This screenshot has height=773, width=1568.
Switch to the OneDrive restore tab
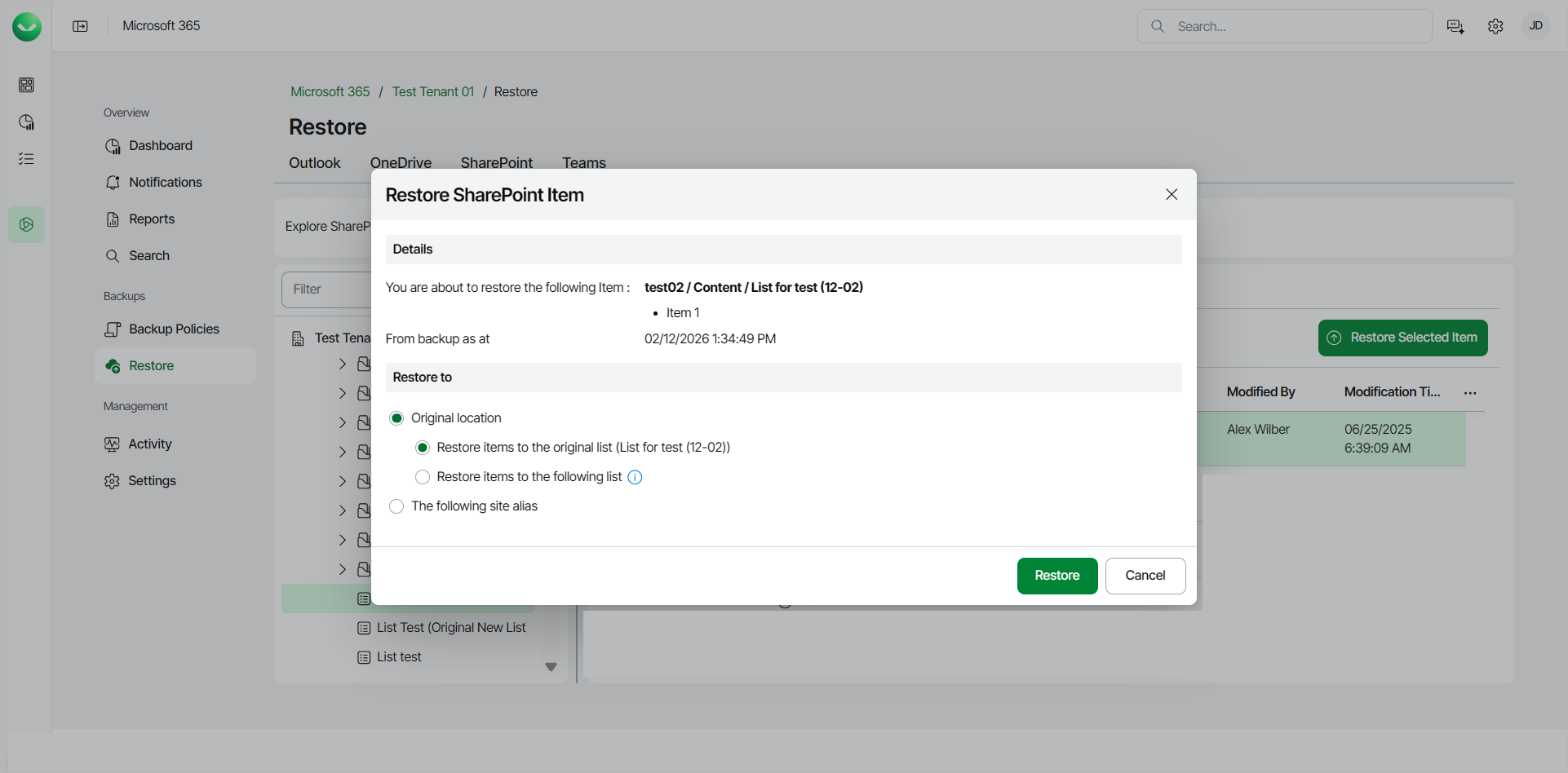(x=401, y=162)
